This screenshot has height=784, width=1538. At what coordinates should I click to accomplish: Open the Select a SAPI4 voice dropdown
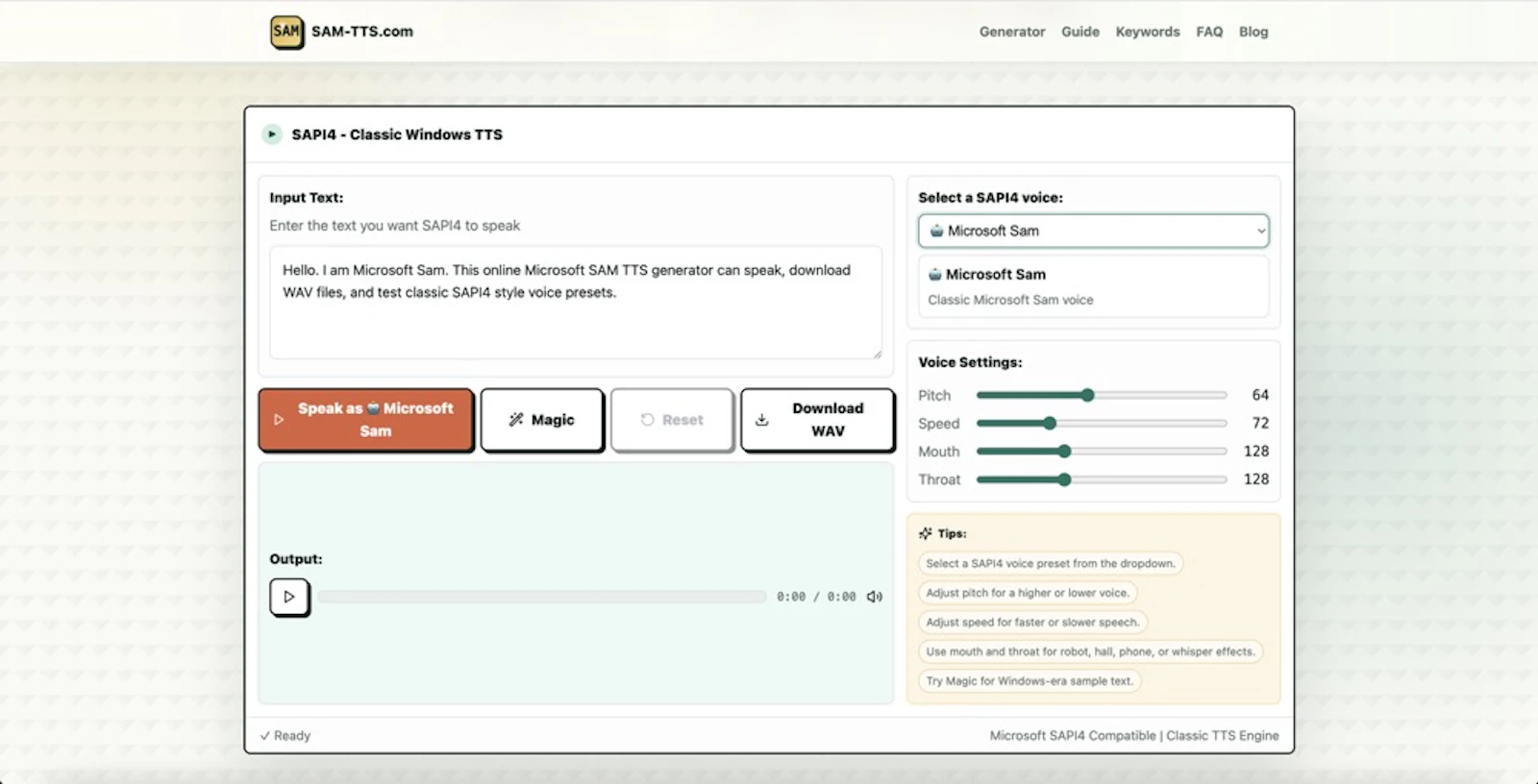[1094, 231]
